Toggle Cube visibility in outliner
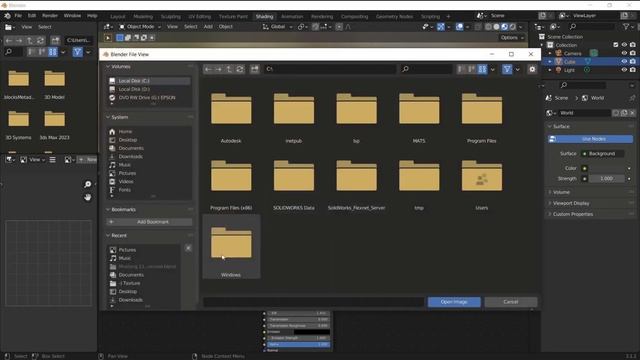Image resolution: width=640 pixels, height=360 pixels. coord(624,62)
